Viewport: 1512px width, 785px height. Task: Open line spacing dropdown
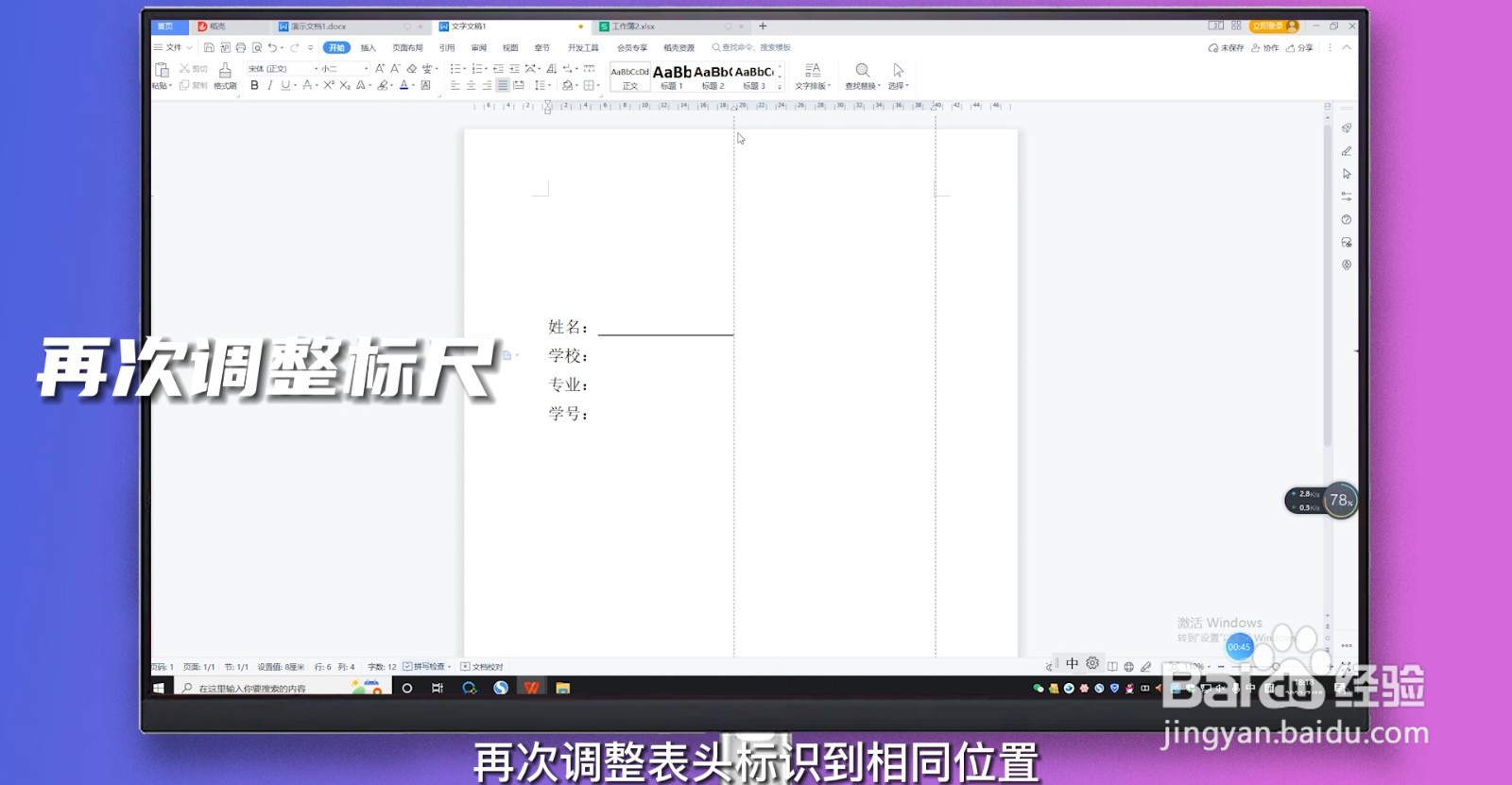click(x=549, y=85)
